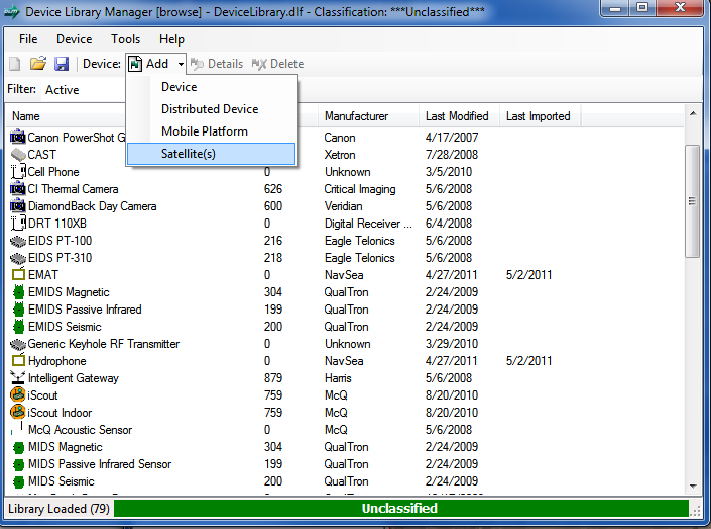Click the EIDS PT-310 chip icon
This screenshot has width=711, height=529.
(18, 258)
